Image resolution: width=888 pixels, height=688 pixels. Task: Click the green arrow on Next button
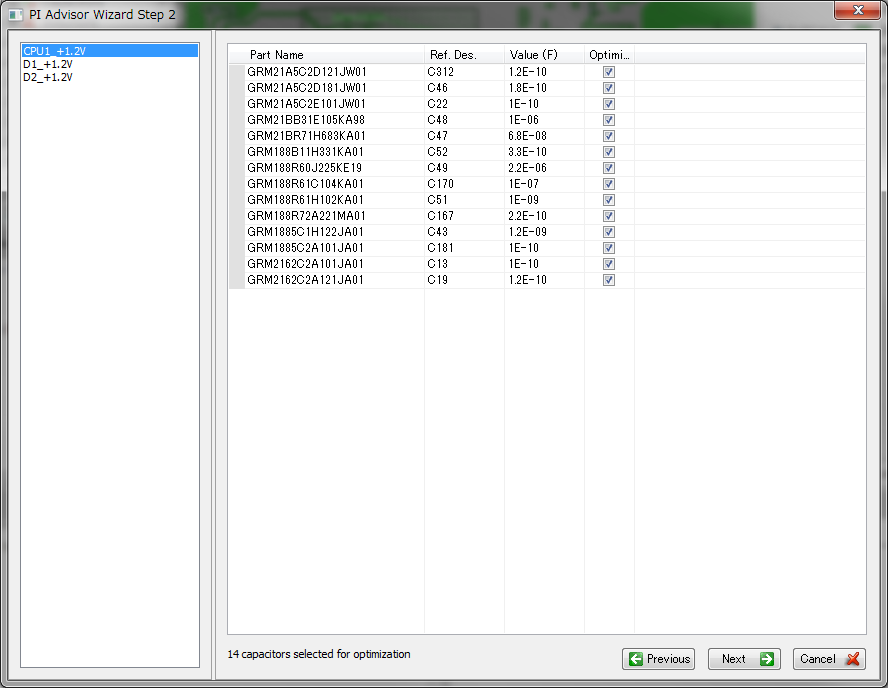tap(767, 659)
